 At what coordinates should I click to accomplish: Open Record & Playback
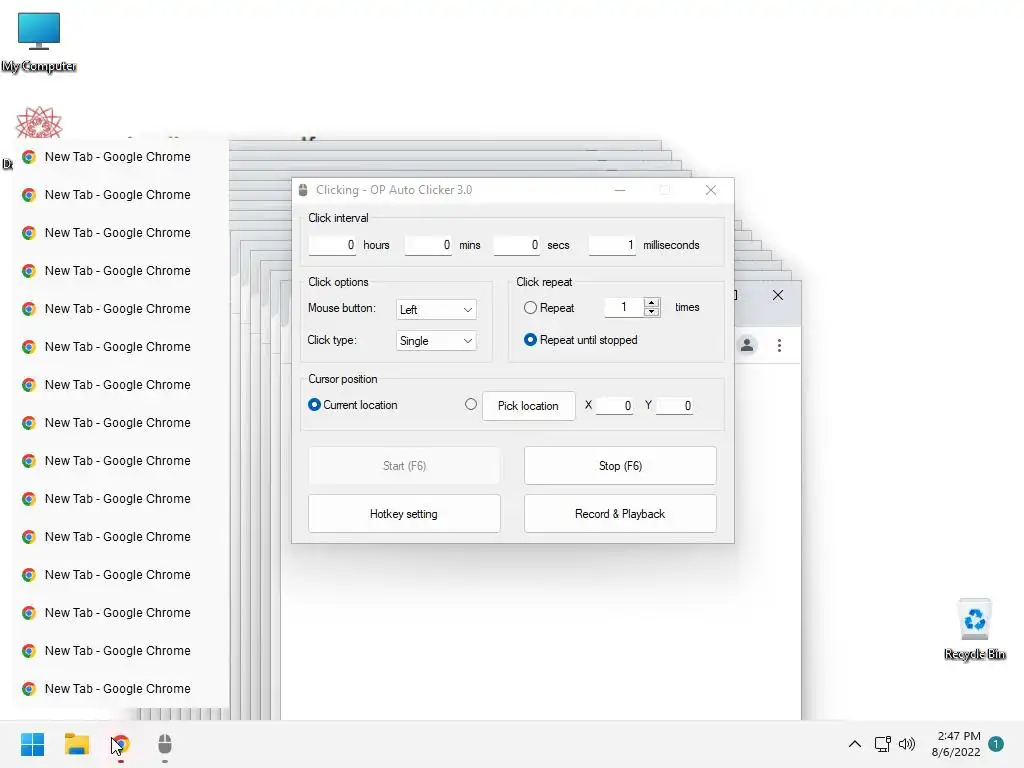click(620, 514)
